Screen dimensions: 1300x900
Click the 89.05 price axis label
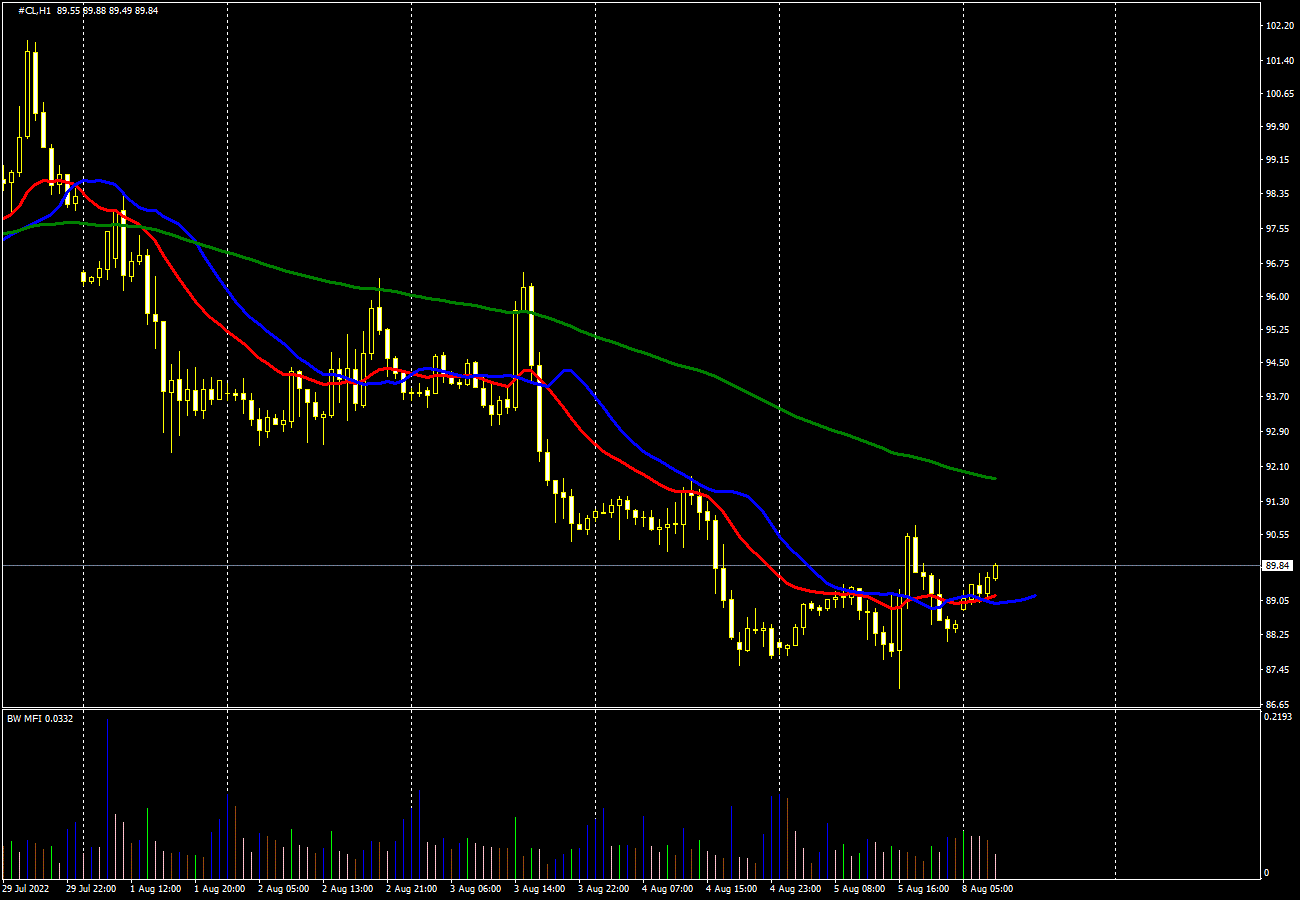[1279, 601]
